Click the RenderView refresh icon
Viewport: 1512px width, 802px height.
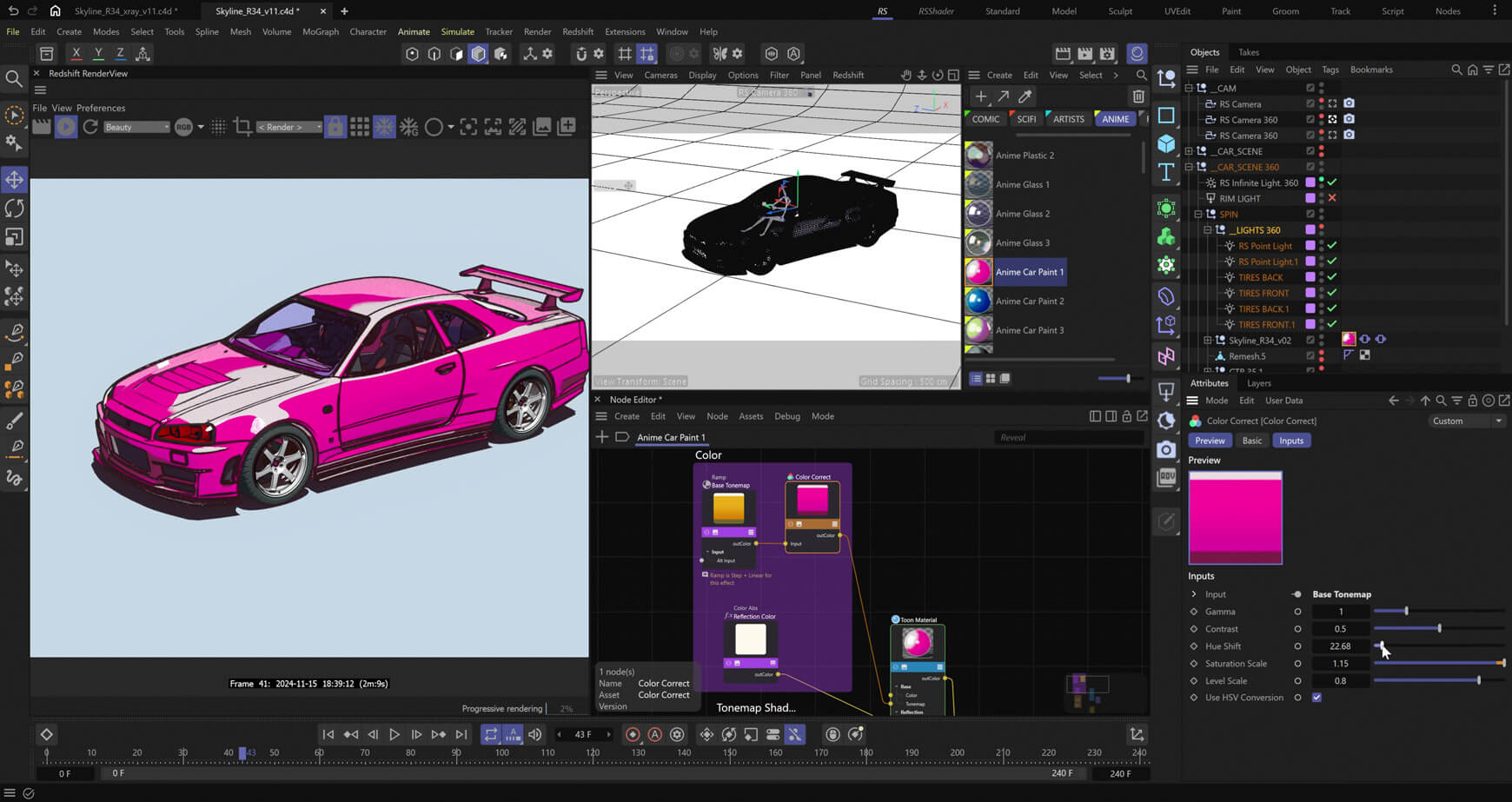click(90, 127)
